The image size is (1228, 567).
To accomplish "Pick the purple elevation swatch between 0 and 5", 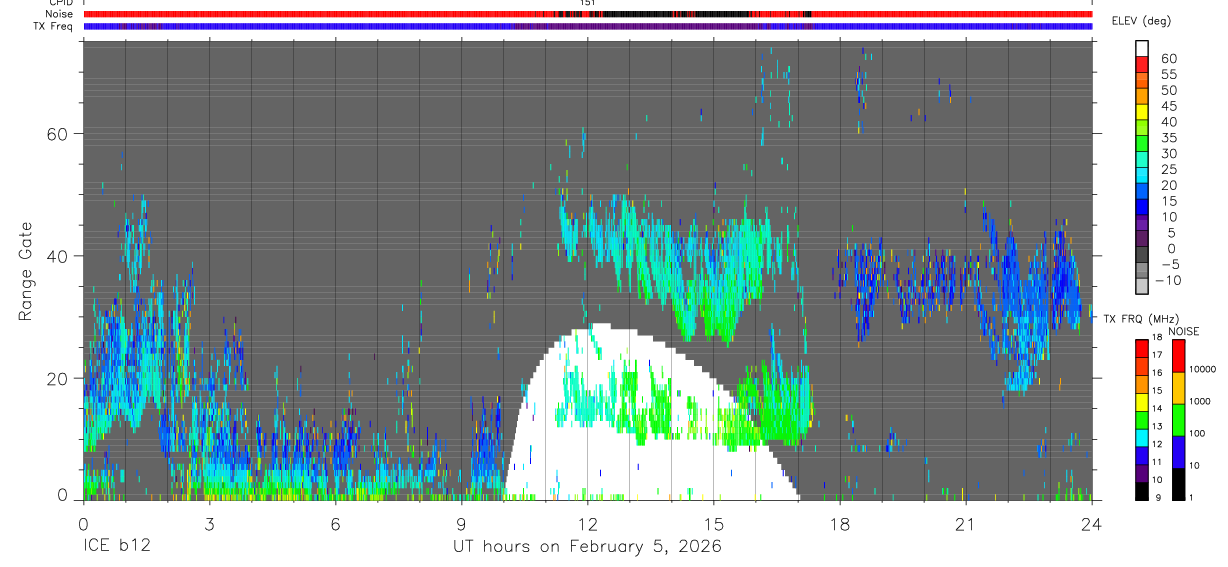I will [x=1142, y=240].
